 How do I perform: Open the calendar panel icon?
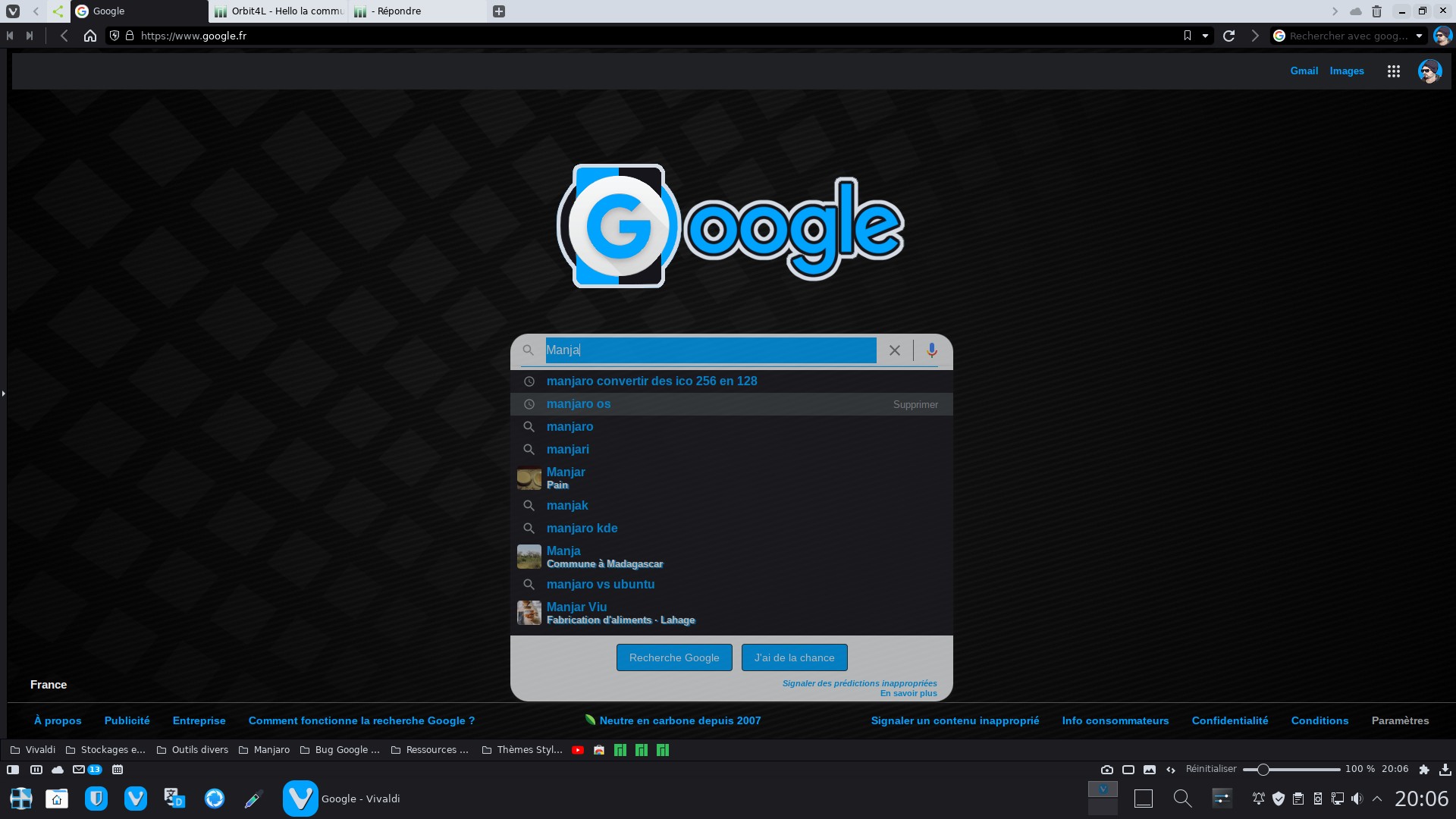[x=118, y=770]
